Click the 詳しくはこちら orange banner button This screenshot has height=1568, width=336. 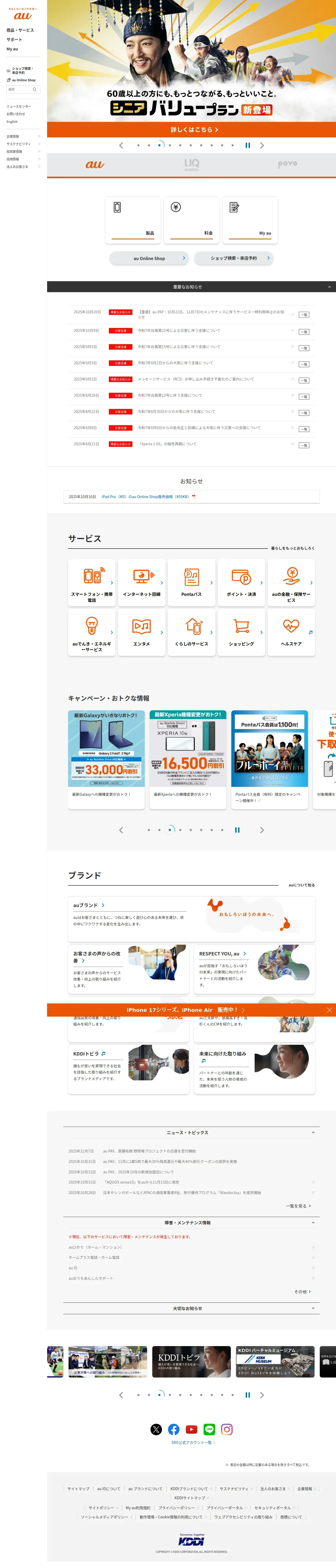coord(192,130)
